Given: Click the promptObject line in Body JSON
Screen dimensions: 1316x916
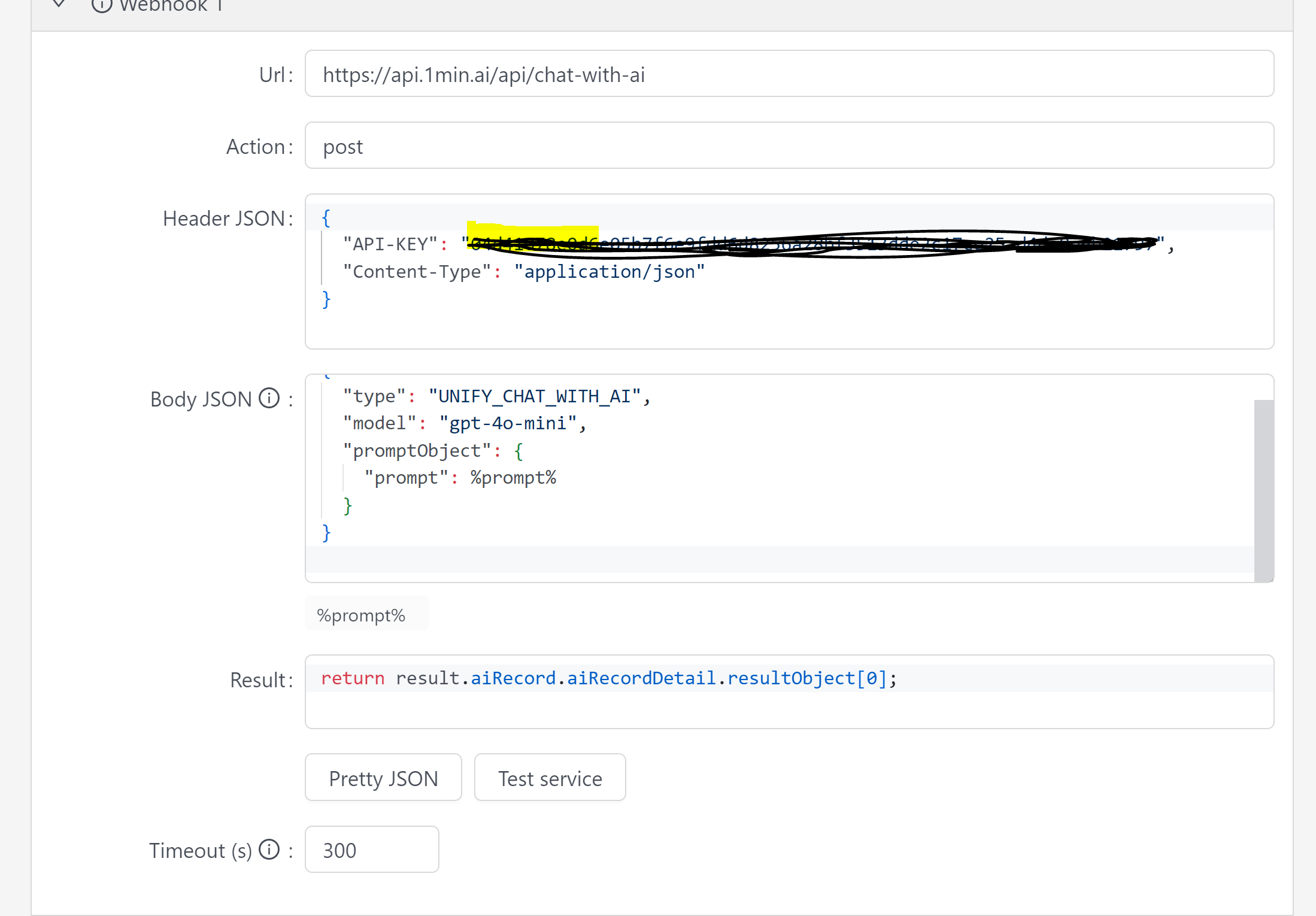Looking at the screenshot, I should 432,451.
